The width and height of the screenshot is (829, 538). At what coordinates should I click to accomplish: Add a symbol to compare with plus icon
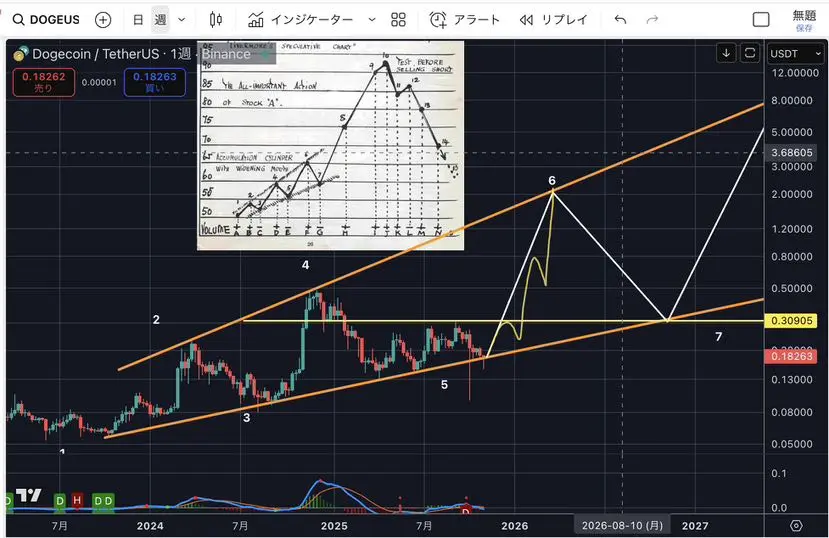coord(103,20)
